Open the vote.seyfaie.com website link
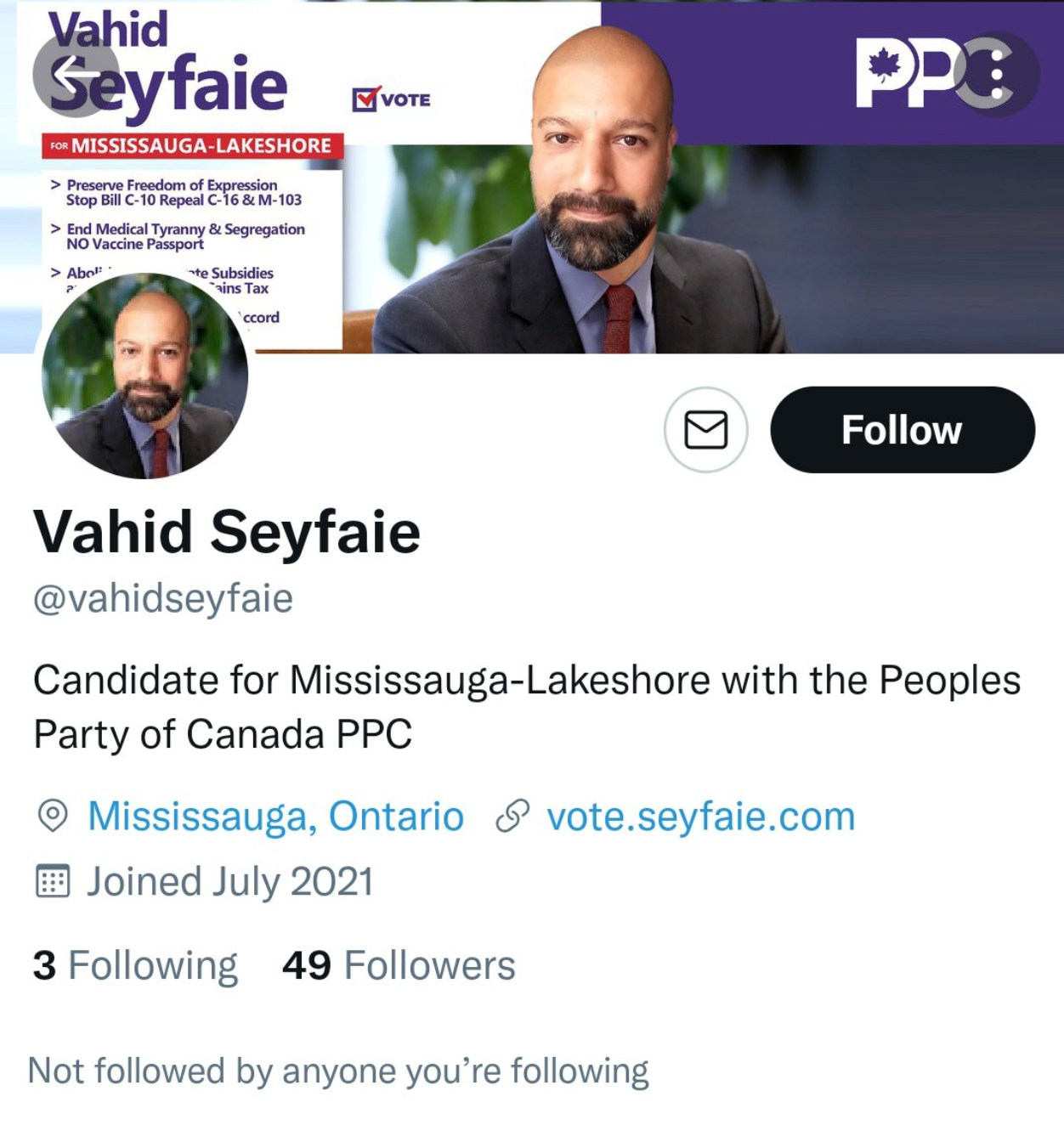The height and width of the screenshot is (1125, 1064). tap(701, 817)
